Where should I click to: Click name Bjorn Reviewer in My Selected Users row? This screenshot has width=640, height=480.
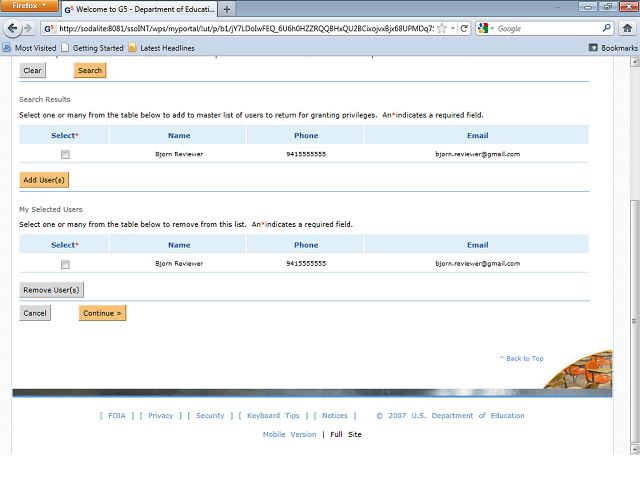[179, 264]
